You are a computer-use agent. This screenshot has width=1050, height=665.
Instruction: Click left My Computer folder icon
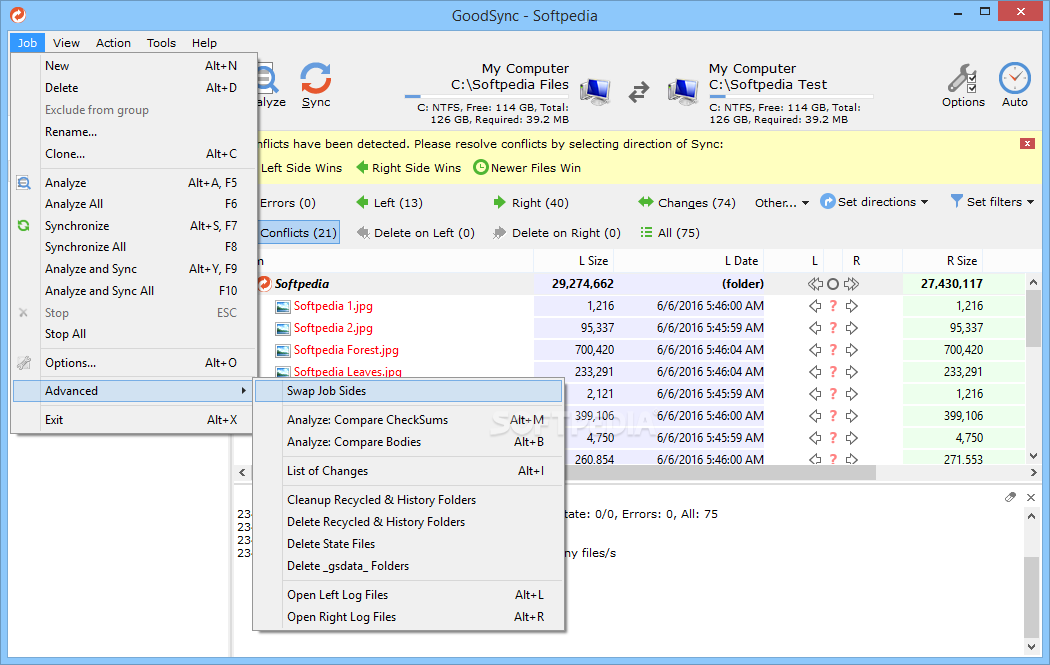click(x=595, y=92)
